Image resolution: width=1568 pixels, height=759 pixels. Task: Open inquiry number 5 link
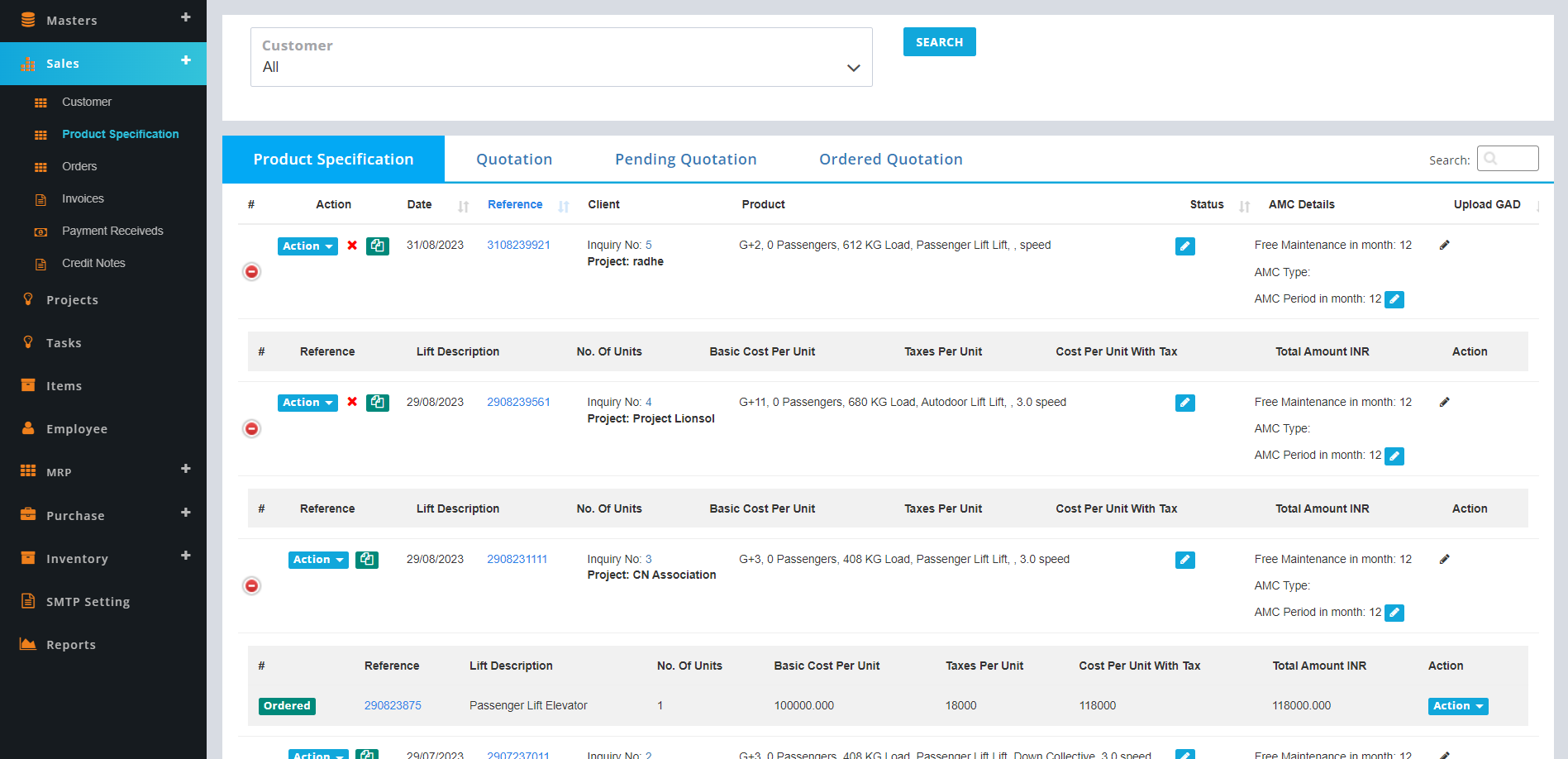tap(649, 245)
